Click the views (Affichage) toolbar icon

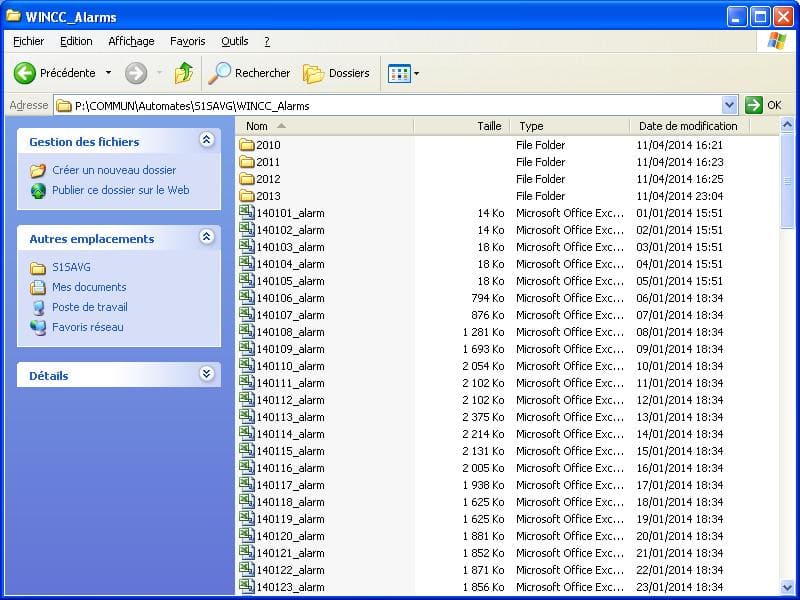(399, 73)
